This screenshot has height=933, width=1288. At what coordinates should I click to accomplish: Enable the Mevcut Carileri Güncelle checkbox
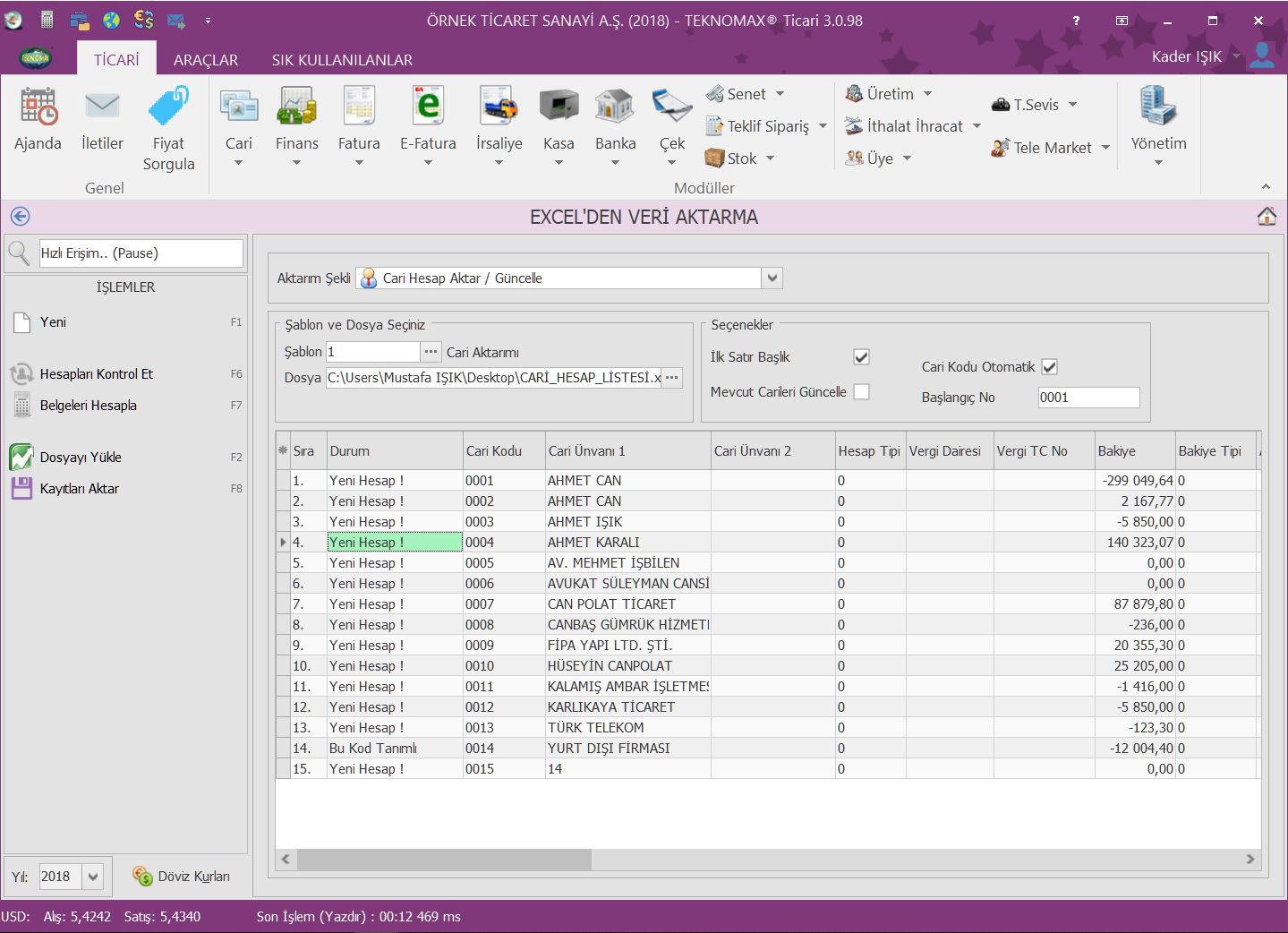(861, 392)
